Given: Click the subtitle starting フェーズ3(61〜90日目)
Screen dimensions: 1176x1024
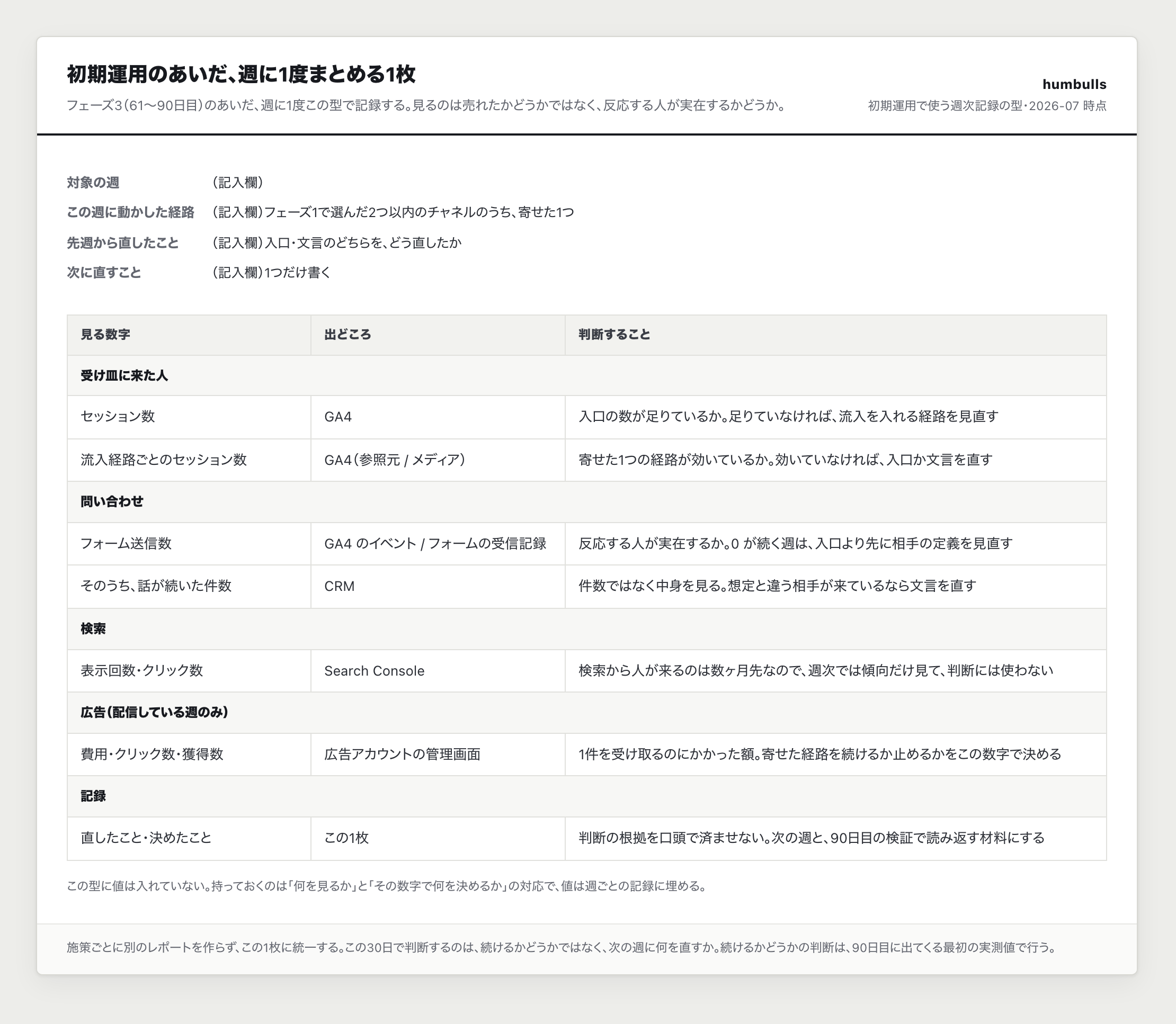Looking at the screenshot, I should tap(427, 106).
